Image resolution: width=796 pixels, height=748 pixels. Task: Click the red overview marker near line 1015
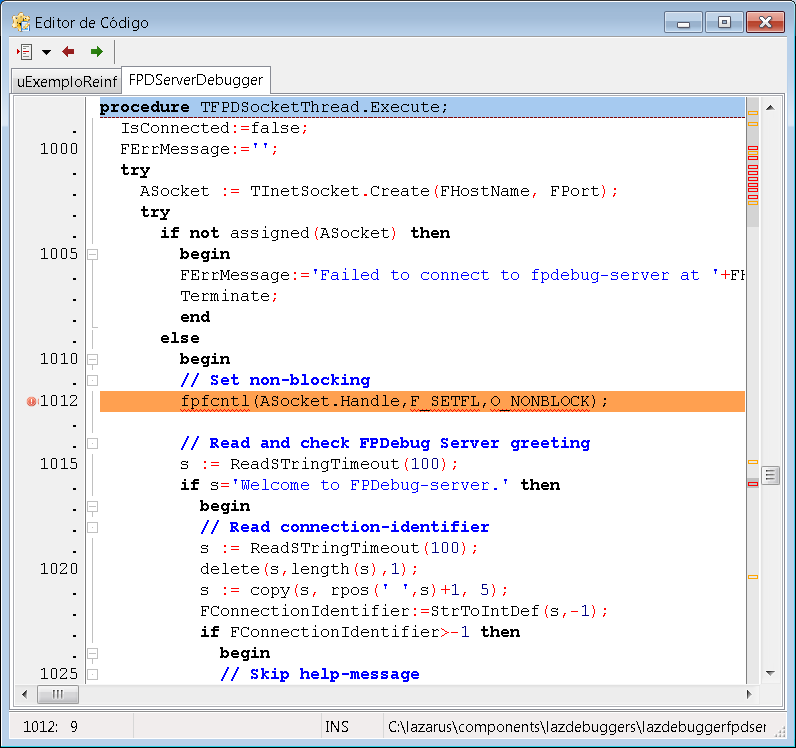(x=753, y=484)
